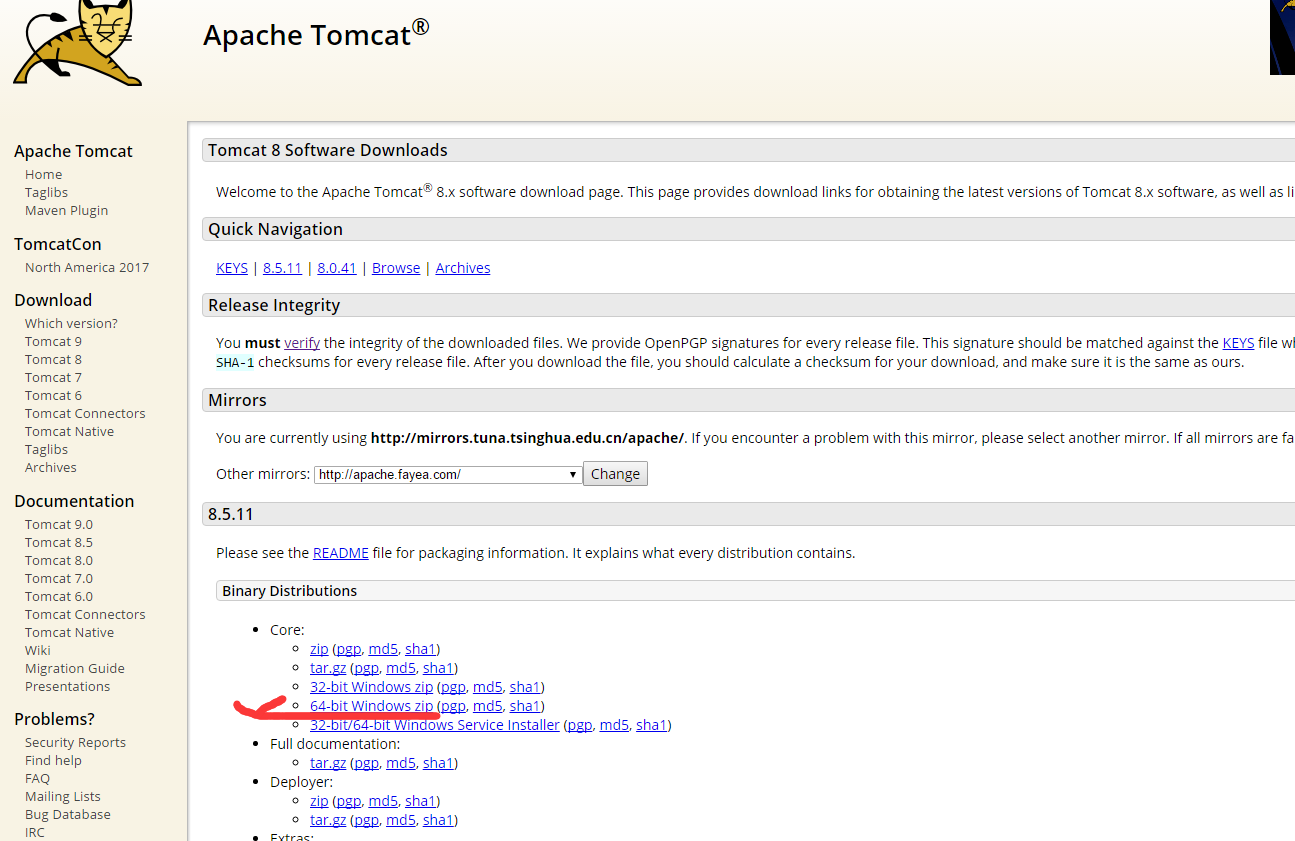
Task: Open sha1 checksum for Core tar.gz
Action: (x=438, y=668)
